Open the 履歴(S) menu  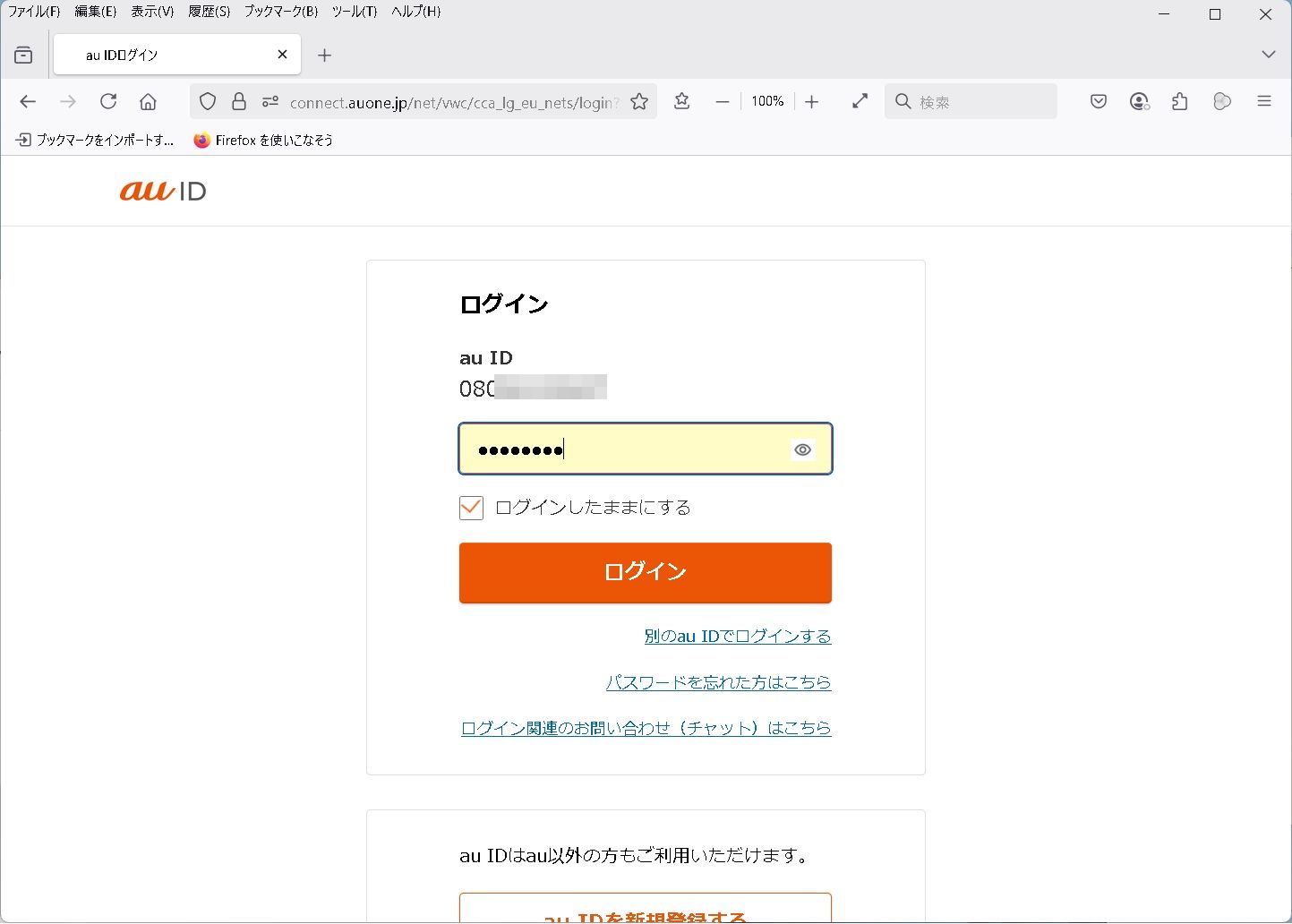pos(210,12)
